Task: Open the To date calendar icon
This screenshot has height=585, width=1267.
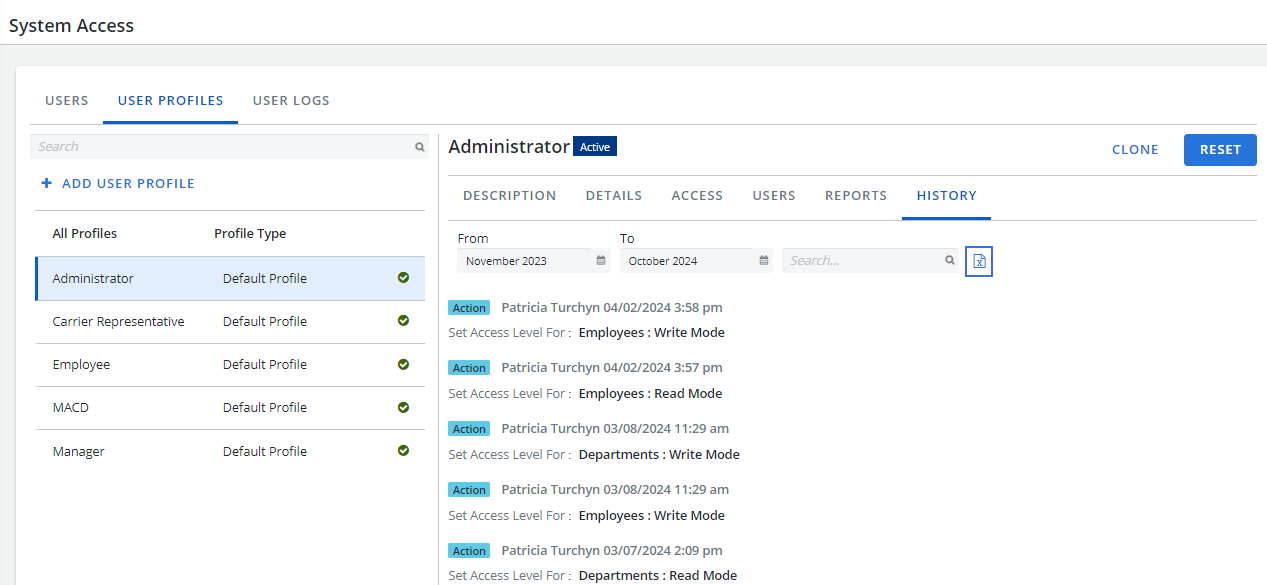Action: (x=764, y=260)
